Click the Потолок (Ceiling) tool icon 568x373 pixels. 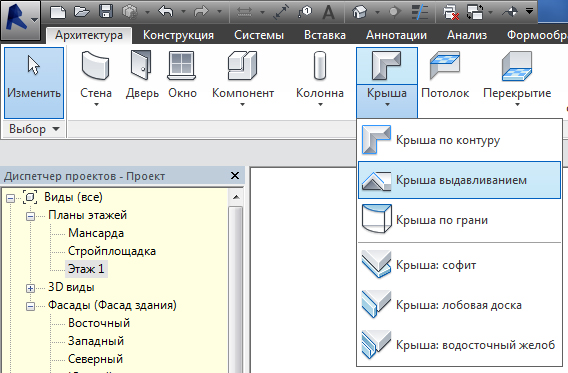click(445, 65)
